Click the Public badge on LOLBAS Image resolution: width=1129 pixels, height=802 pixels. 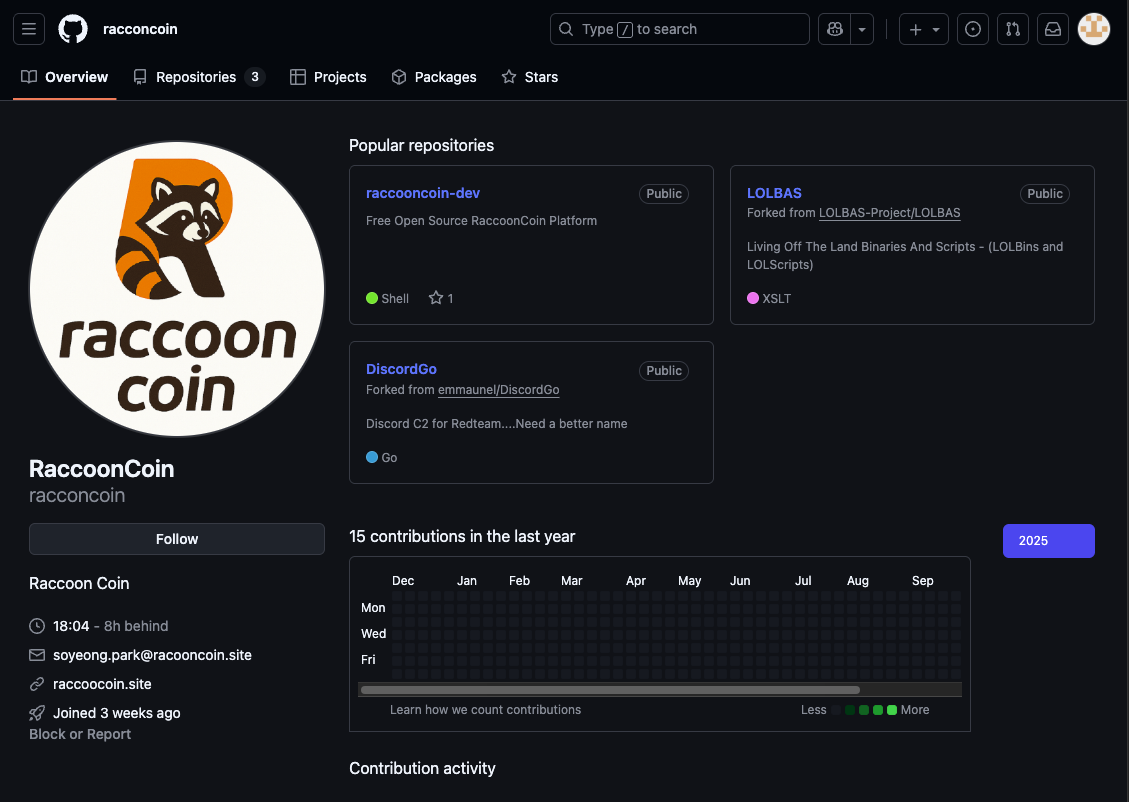(1045, 194)
